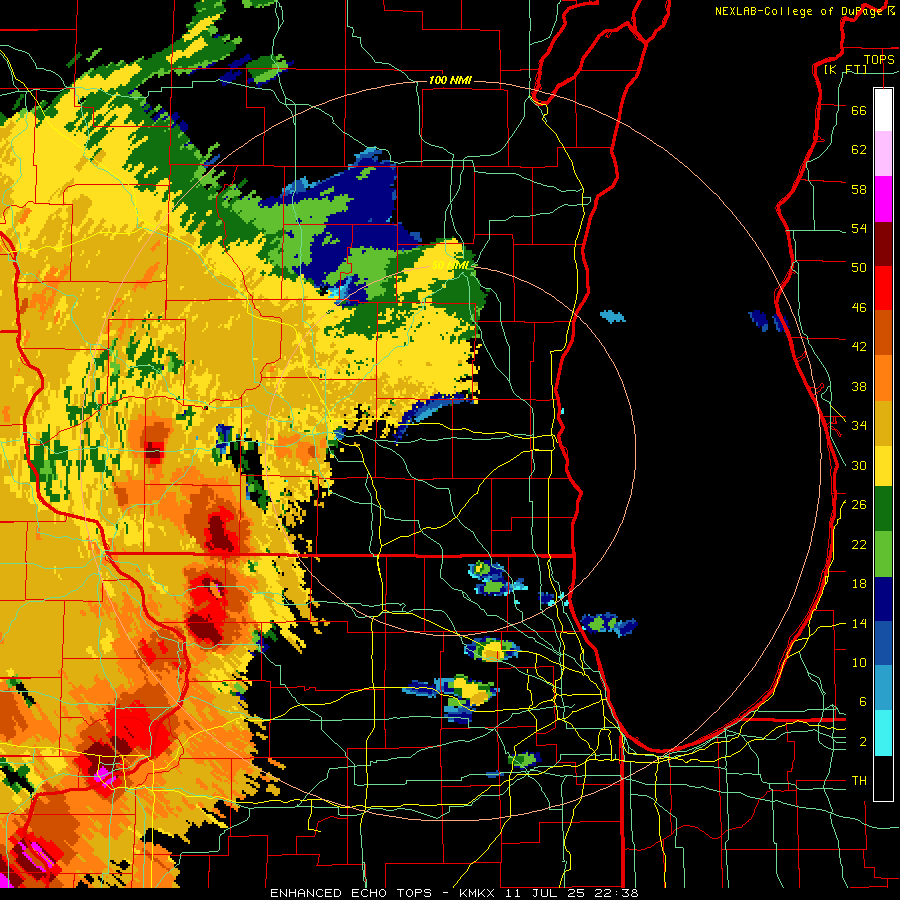Image resolution: width=900 pixels, height=900 pixels.
Task: Click the "62" legend label
Action: click(x=859, y=150)
